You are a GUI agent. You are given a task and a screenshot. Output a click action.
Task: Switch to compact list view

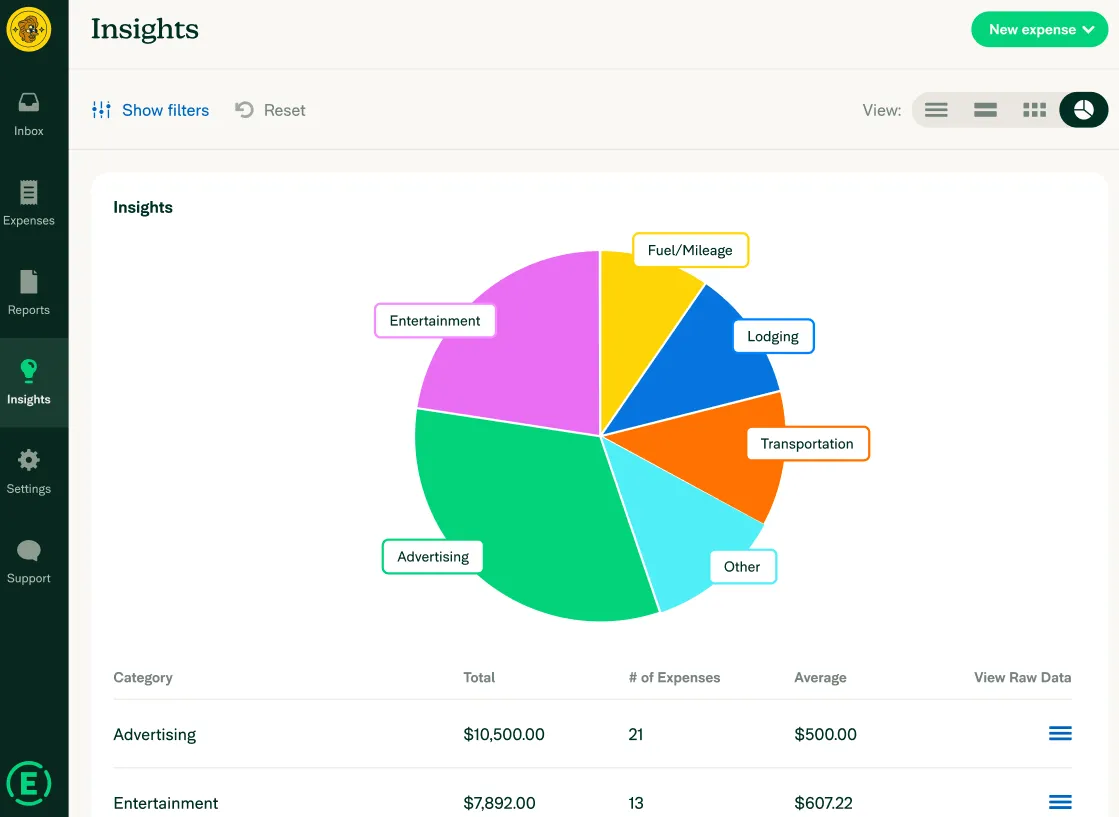pyautogui.click(x=936, y=110)
